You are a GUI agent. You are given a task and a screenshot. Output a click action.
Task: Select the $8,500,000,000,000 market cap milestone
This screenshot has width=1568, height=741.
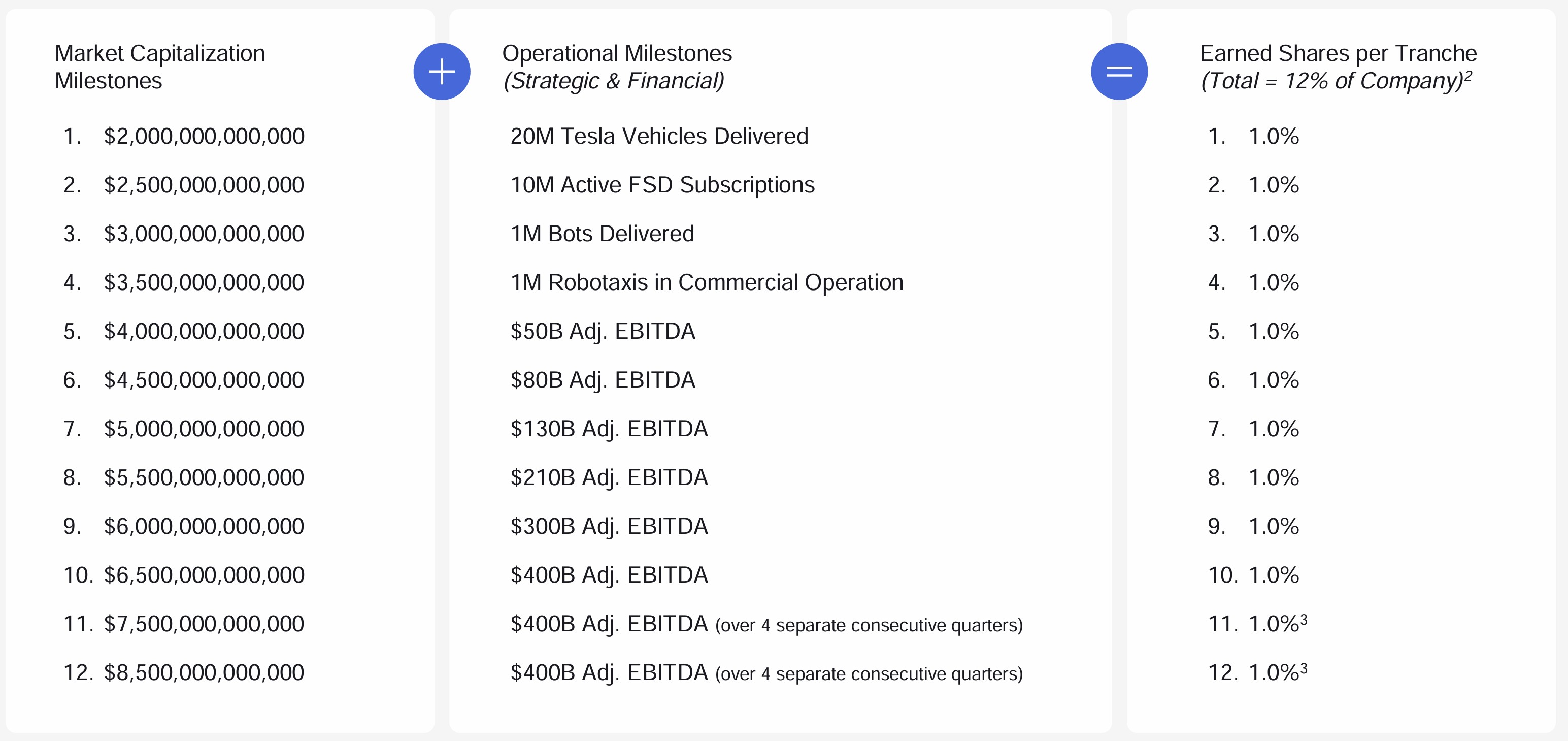(x=204, y=672)
